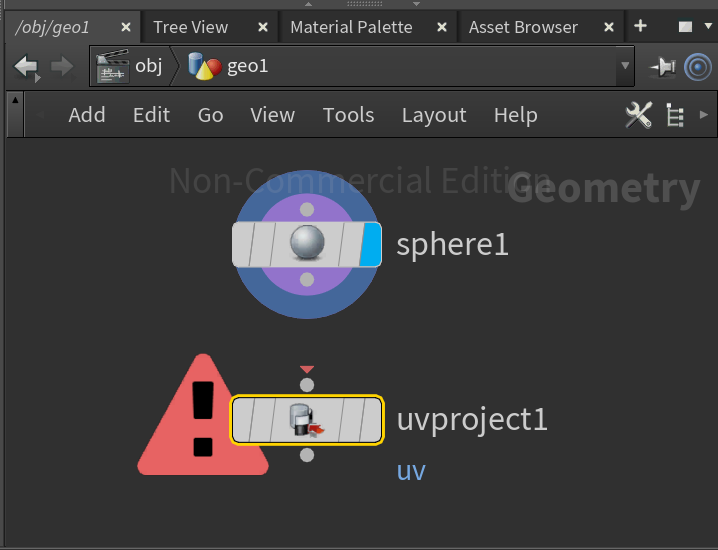Viewport: 718px width, 550px height.
Task: Click the uvproject1 node icon
Action: point(307,419)
